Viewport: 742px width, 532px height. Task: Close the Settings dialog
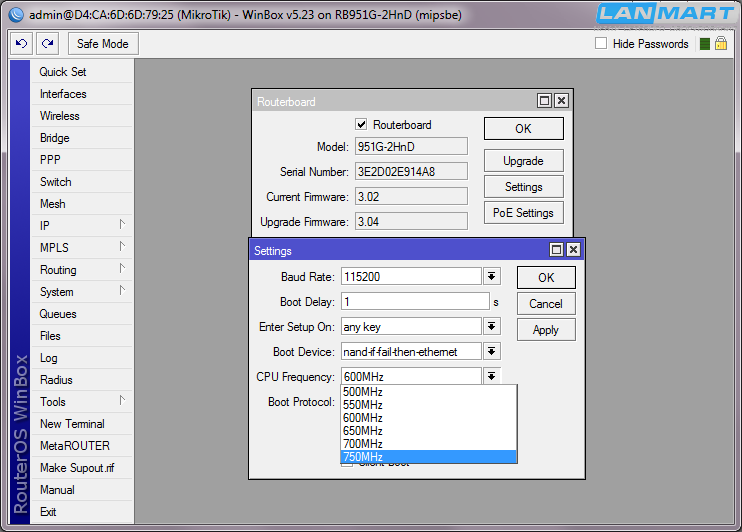[x=573, y=249]
